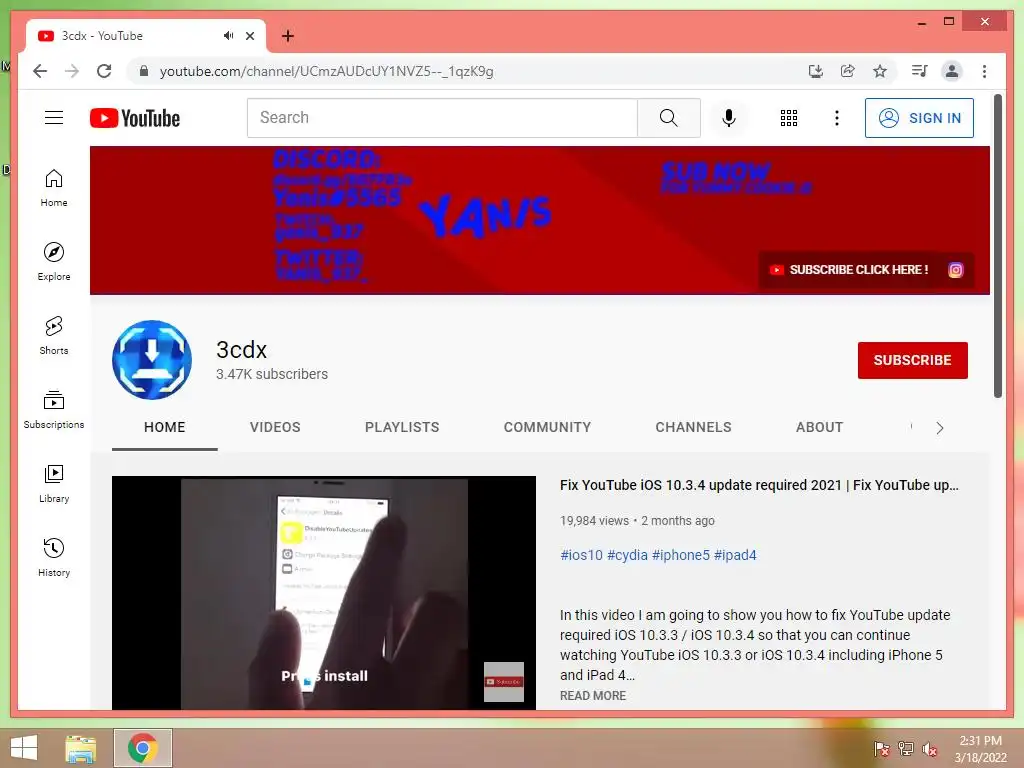The width and height of the screenshot is (1024, 768).
Task: Open a new browser tab
Action: (287, 36)
